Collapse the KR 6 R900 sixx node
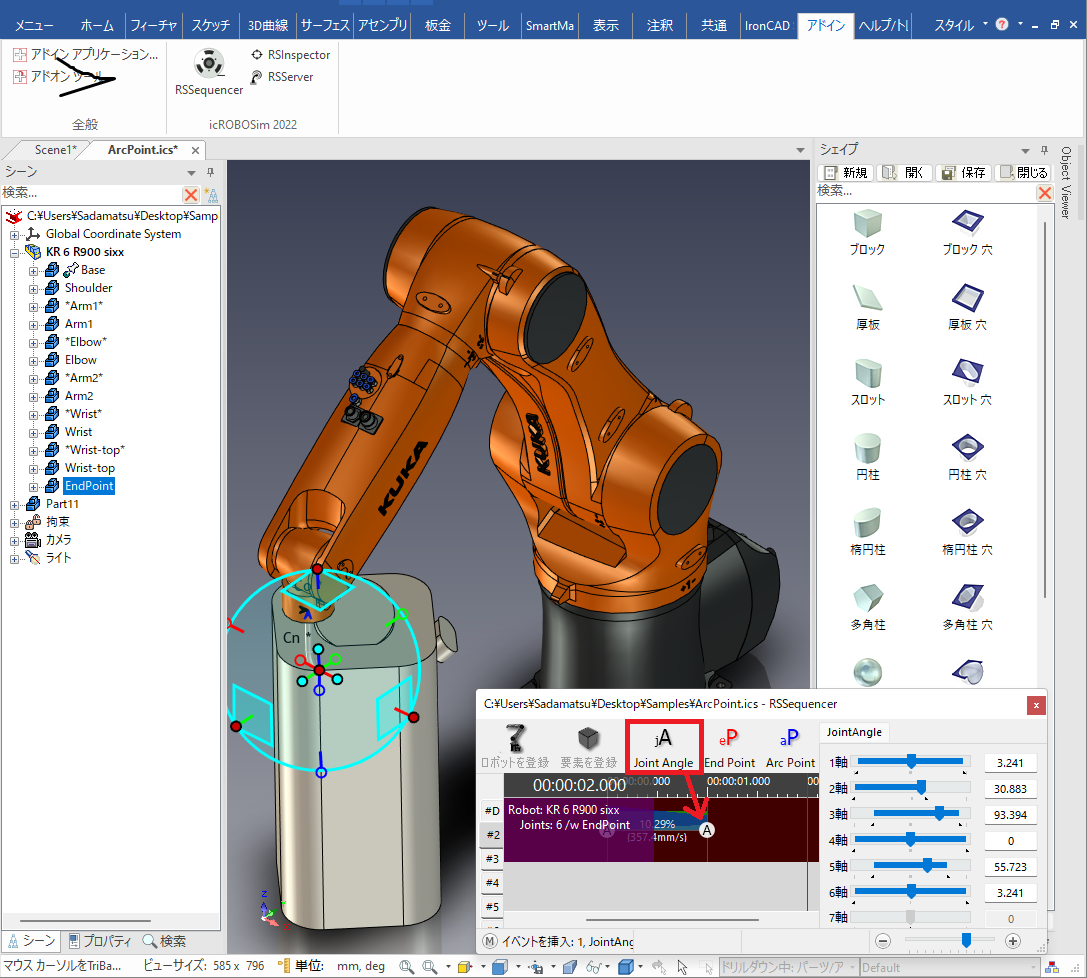 (x=15, y=252)
